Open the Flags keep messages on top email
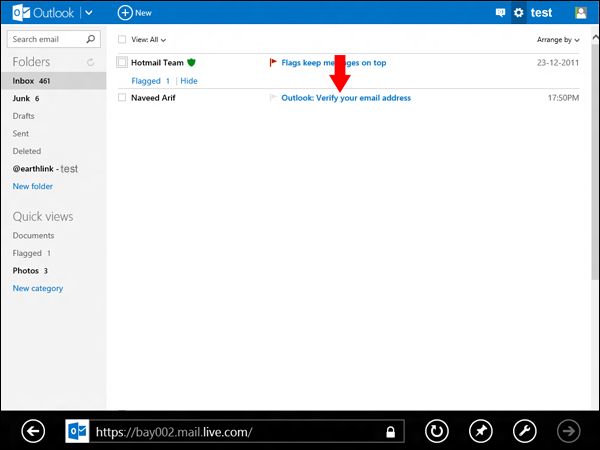This screenshot has width=600, height=450. [334, 63]
